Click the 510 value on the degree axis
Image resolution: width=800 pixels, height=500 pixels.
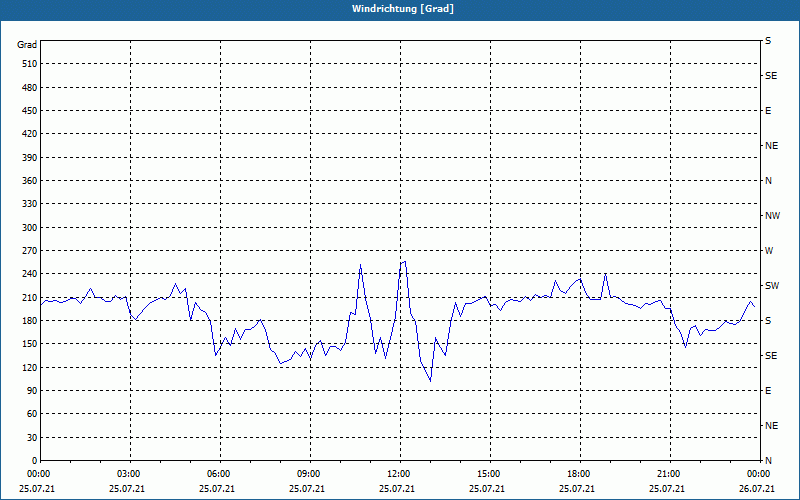coord(29,64)
